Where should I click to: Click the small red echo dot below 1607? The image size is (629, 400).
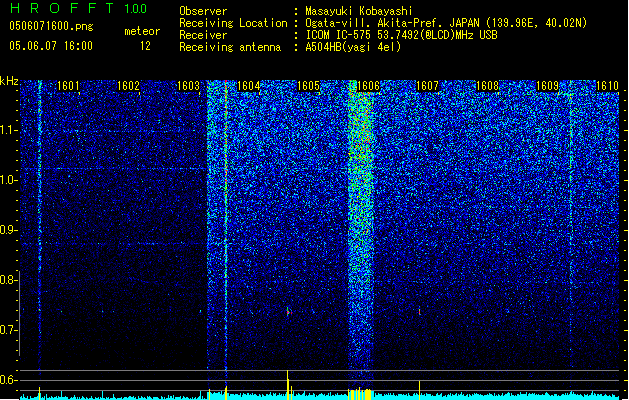coord(420,311)
